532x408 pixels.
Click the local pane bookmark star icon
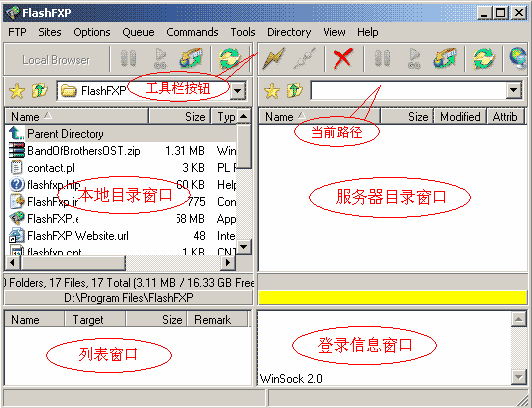[17, 91]
